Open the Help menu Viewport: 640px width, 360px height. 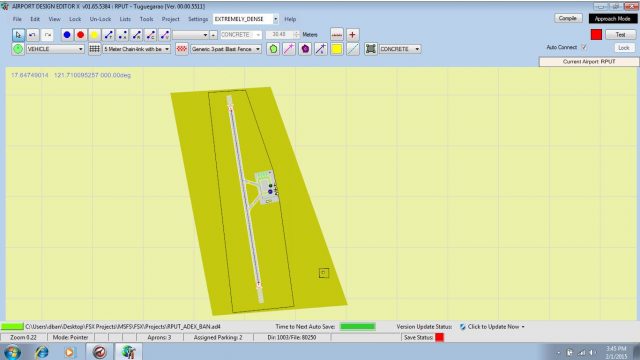coord(290,19)
